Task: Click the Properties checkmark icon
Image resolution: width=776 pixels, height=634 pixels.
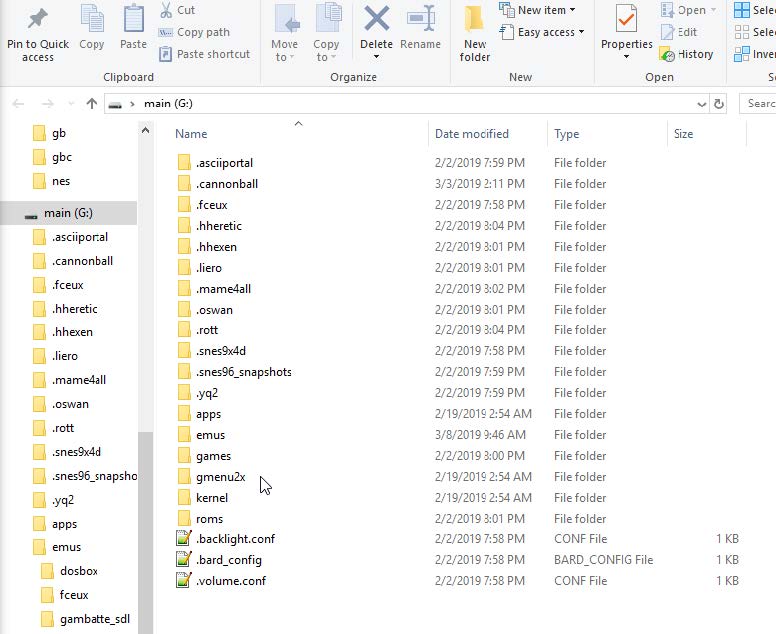Action: coord(627,19)
